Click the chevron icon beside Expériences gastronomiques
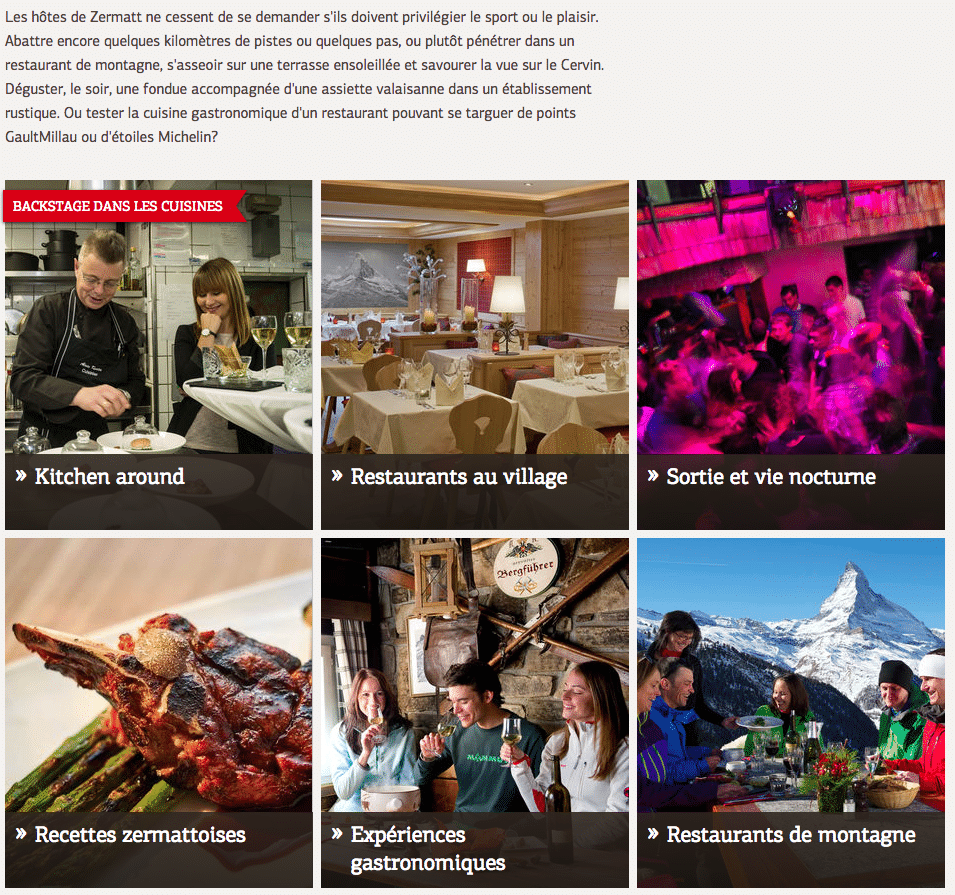Image resolution: width=955 pixels, height=895 pixels. coord(337,834)
